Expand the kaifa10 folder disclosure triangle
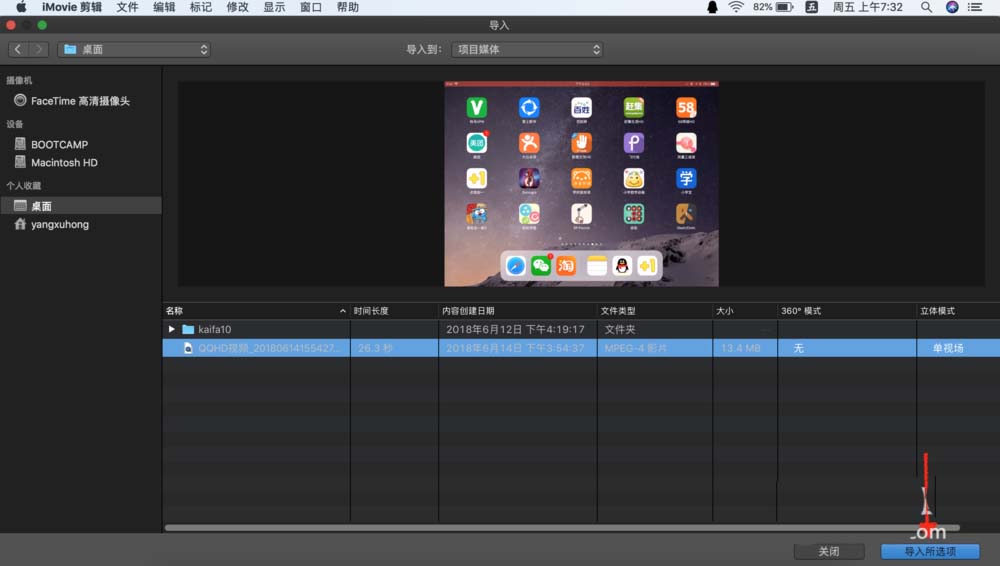This screenshot has width=1000, height=566. pos(172,329)
